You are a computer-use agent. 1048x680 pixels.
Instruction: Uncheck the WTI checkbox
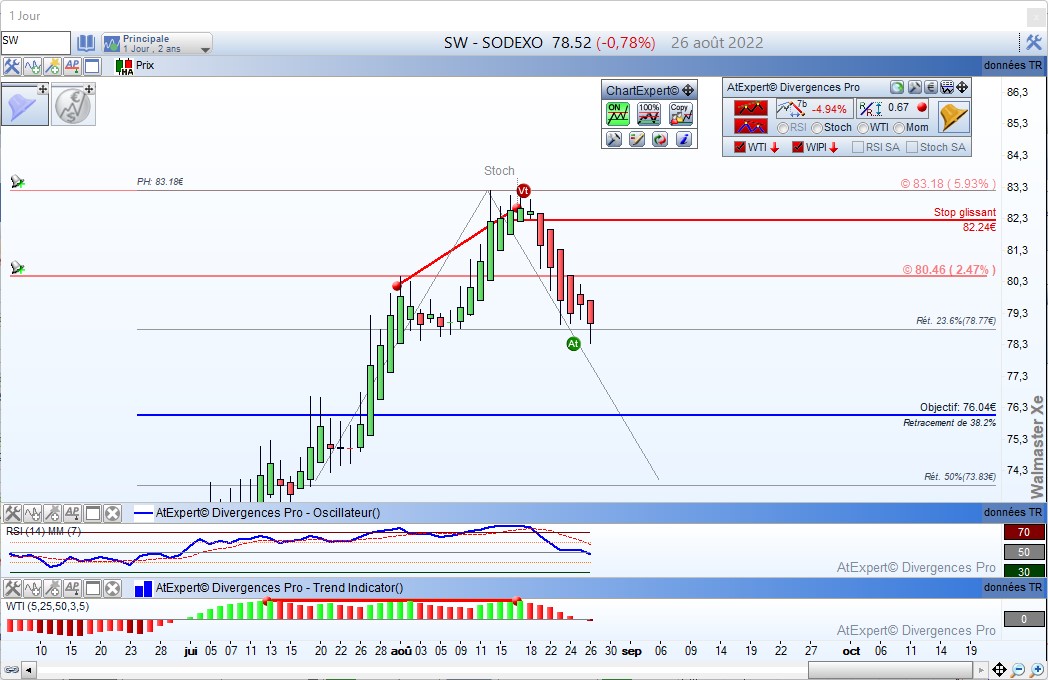740,147
